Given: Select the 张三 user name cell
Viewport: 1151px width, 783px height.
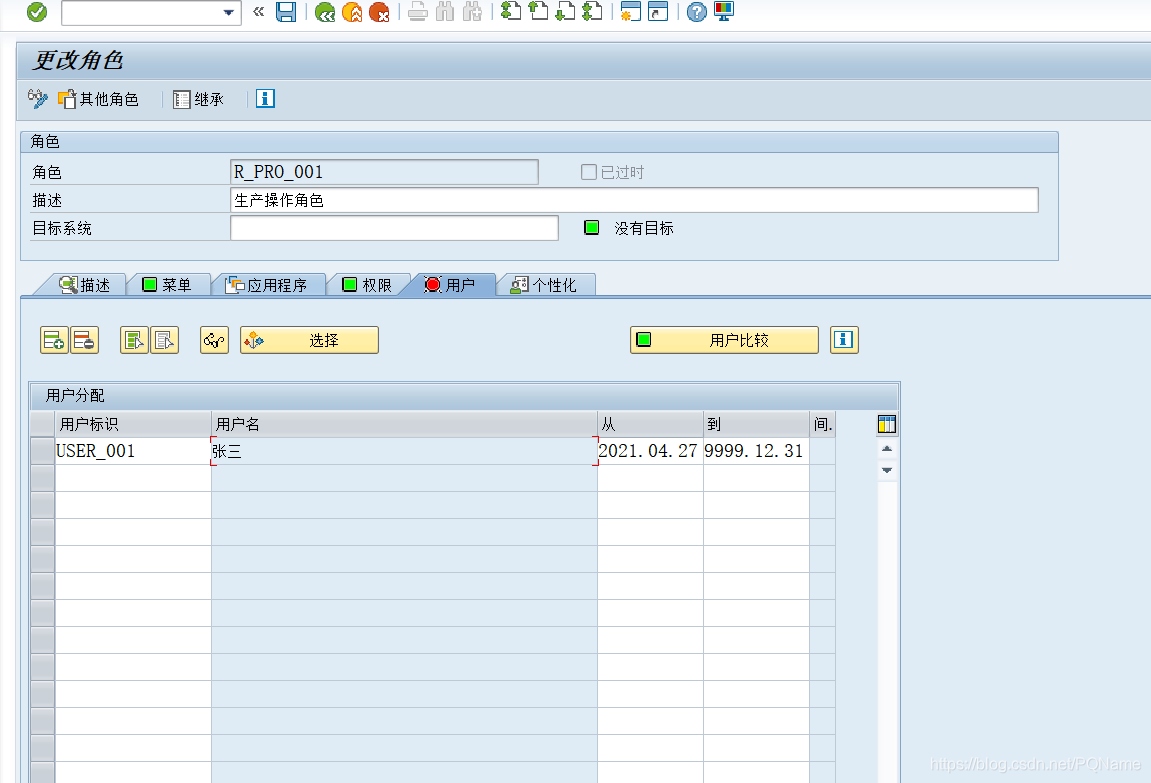Looking at the screenshot, I should pyautogui.click(x=404, y=451).
